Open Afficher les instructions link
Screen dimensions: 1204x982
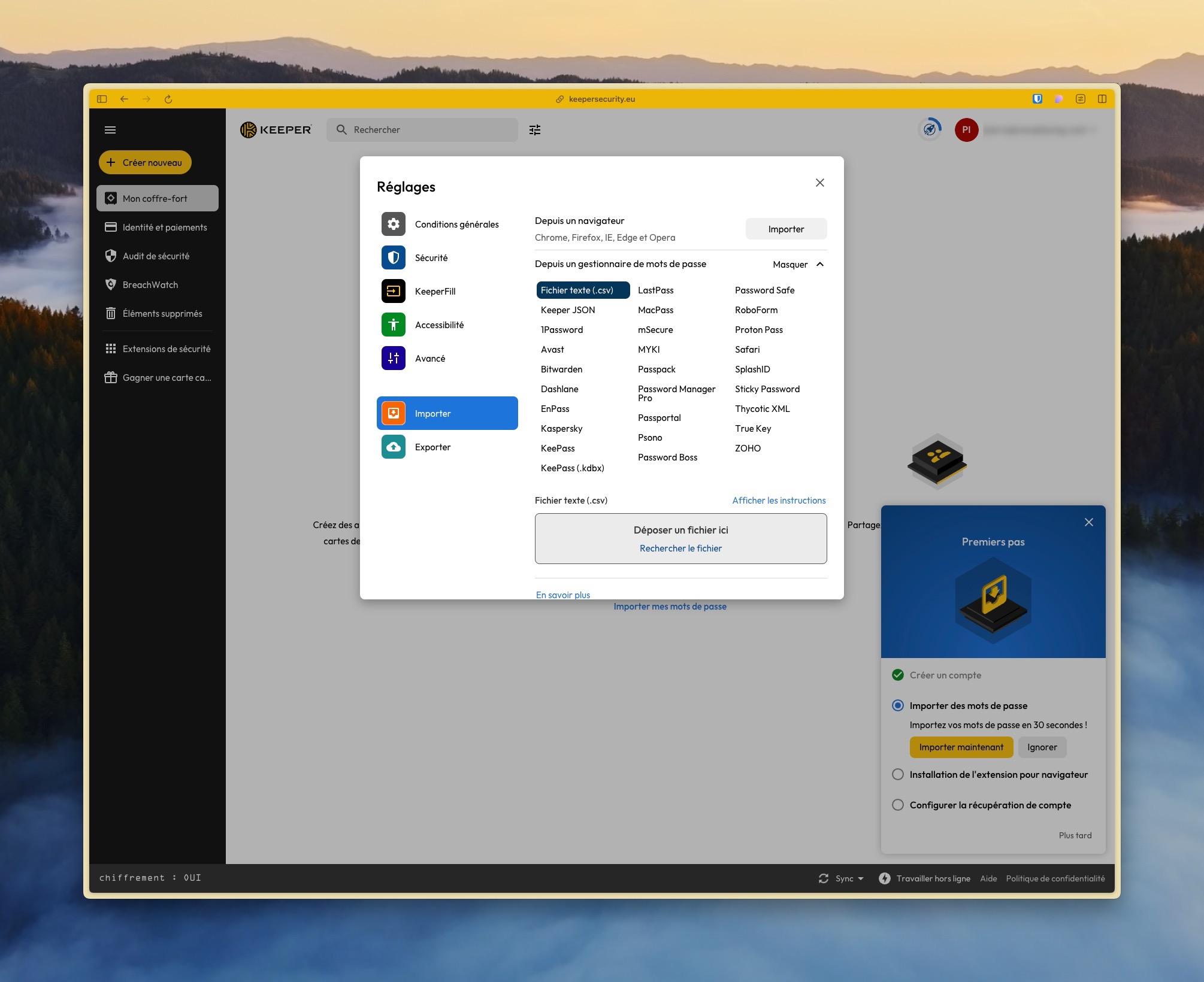pos(779,501)
